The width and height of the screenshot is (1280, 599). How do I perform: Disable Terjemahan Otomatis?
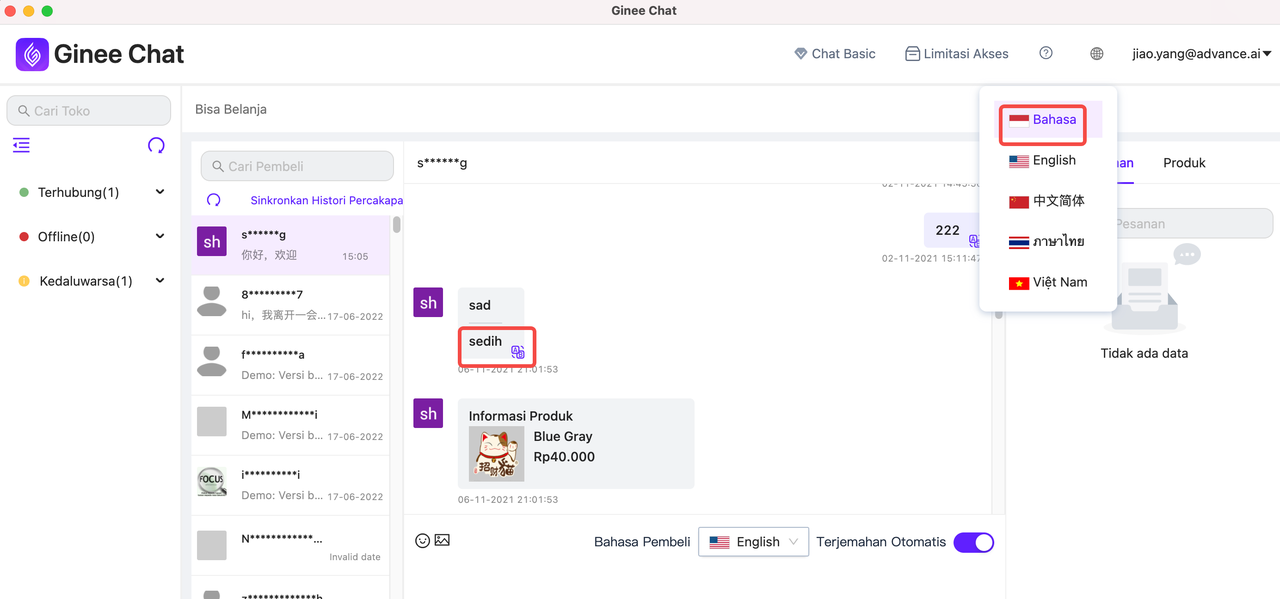tap(973, 542)
